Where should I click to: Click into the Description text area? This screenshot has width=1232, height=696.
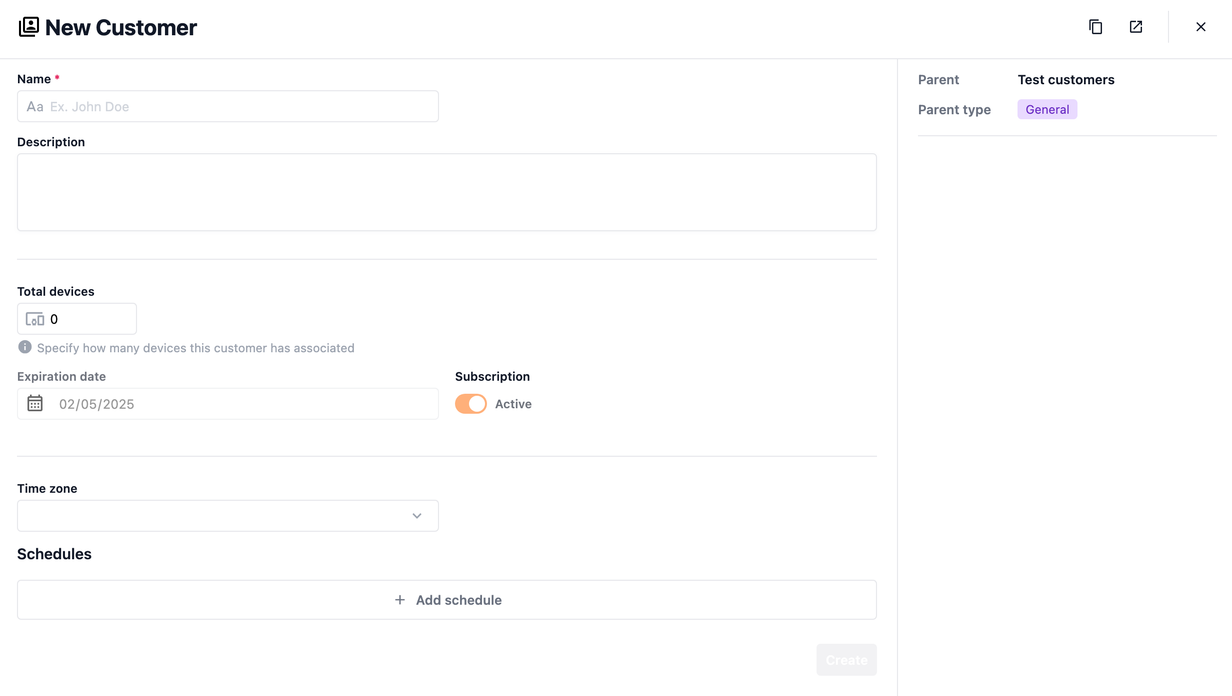coord(446,192)
